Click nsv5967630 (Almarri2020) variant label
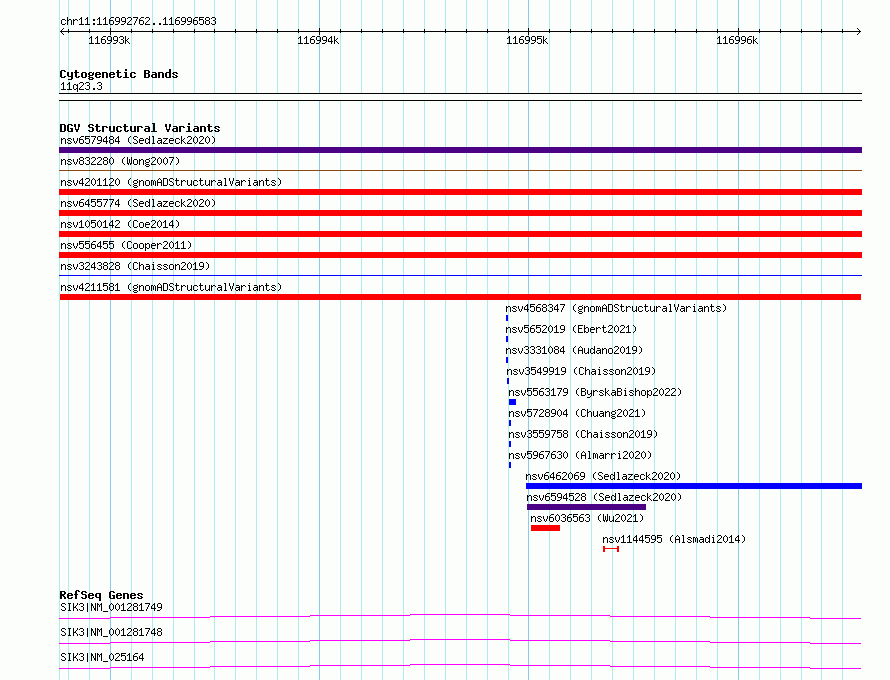Screen dimensions: 890x680 580,455
